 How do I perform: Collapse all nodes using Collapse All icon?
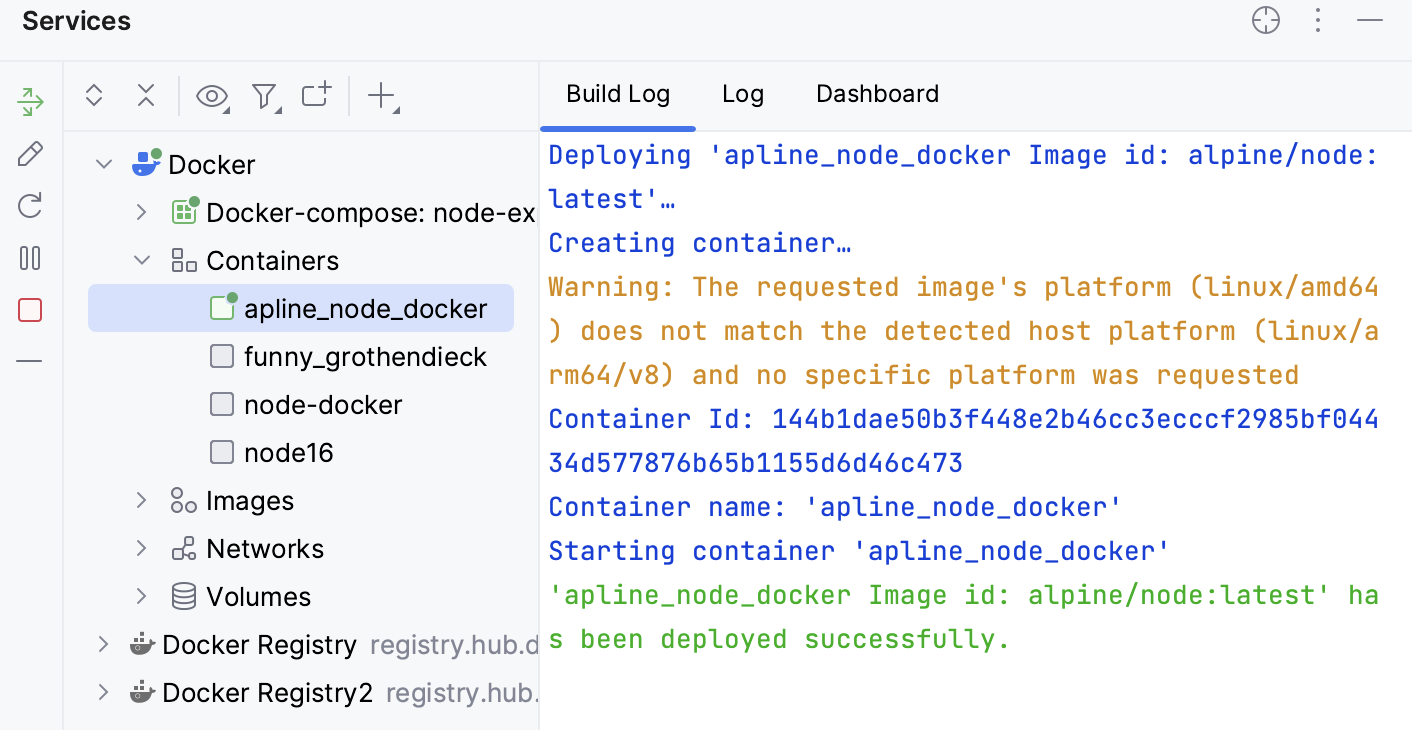145,95
